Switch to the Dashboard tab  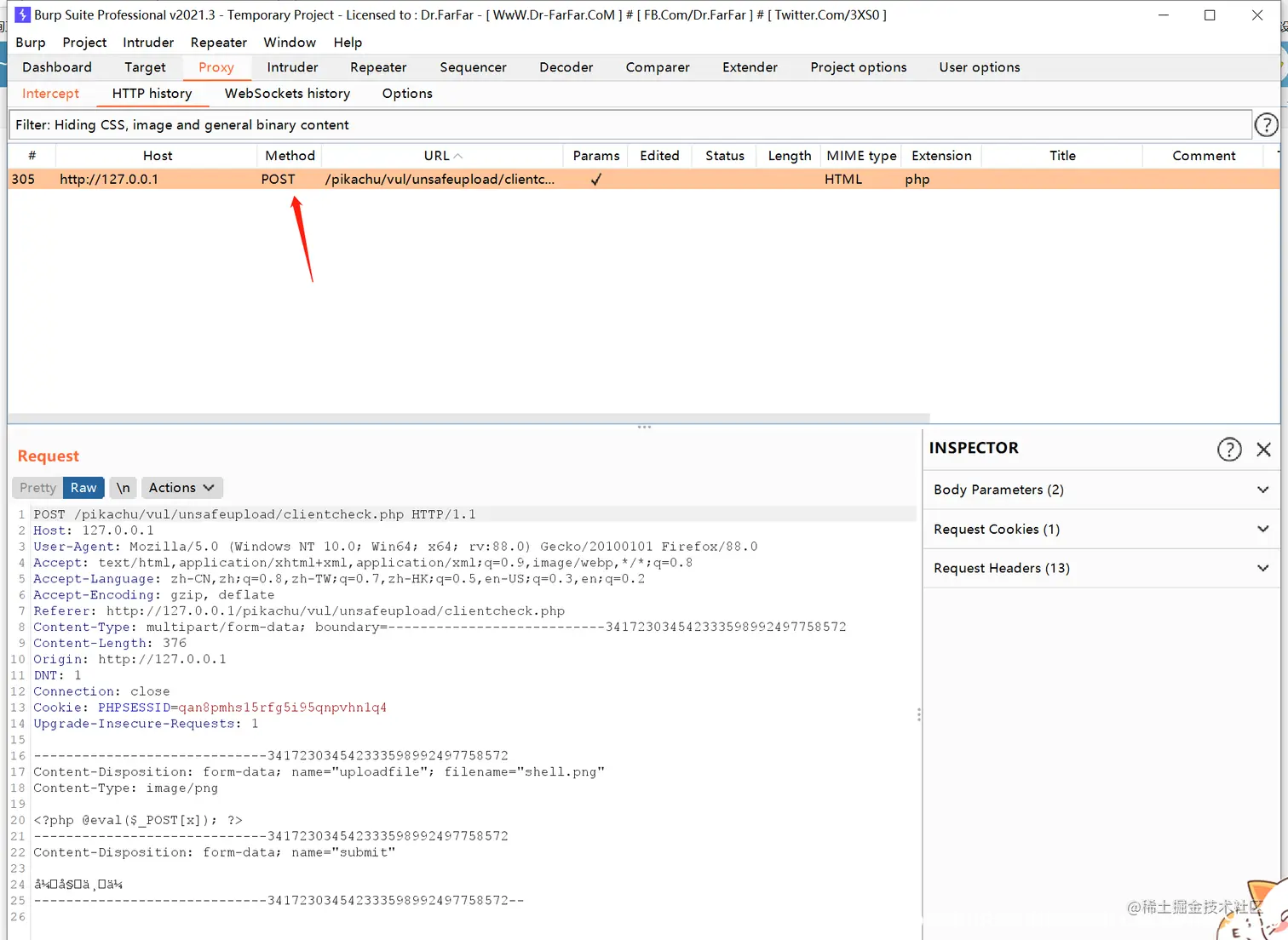[x=57, y=67]
